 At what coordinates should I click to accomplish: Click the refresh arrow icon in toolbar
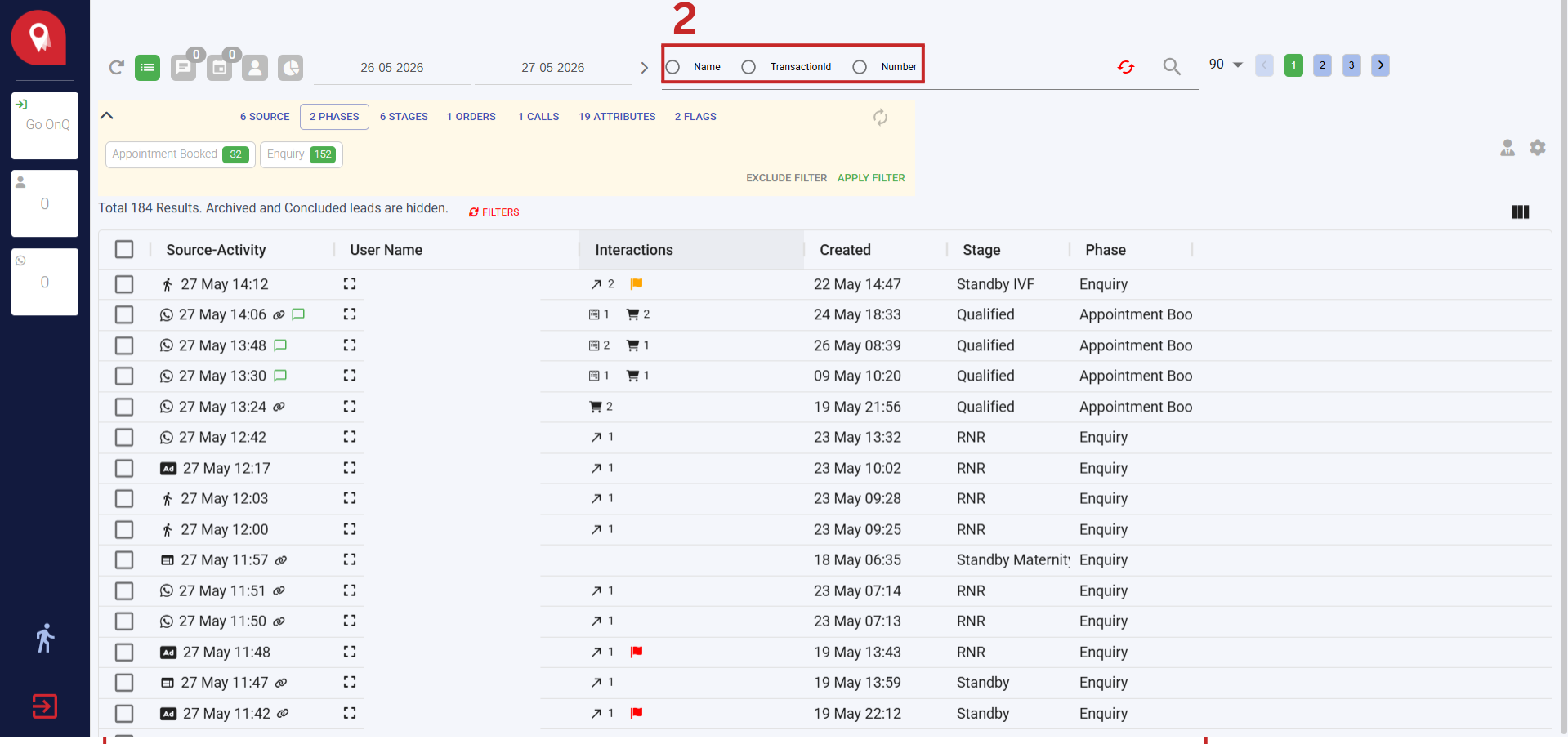click(x=117, y=67)
